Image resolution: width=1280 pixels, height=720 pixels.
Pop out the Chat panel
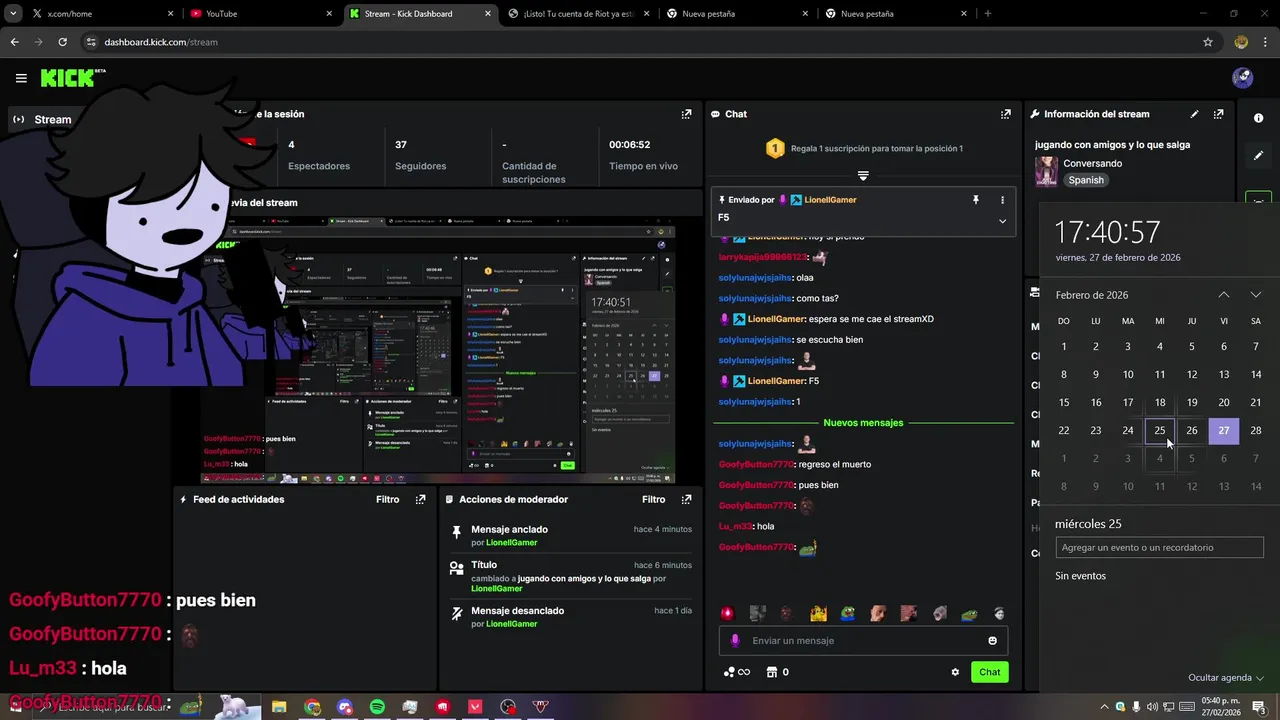pyautogui.click(x=1005, y=114)
